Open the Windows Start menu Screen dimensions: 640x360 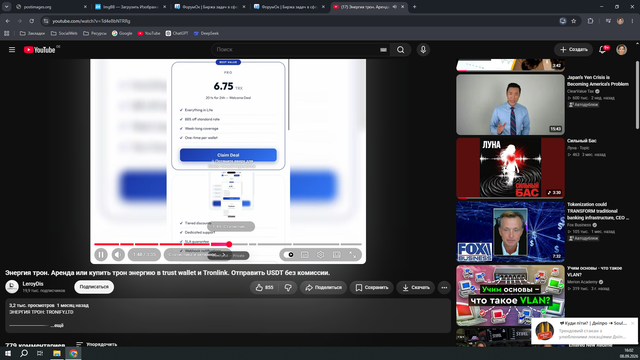[8, 353]
